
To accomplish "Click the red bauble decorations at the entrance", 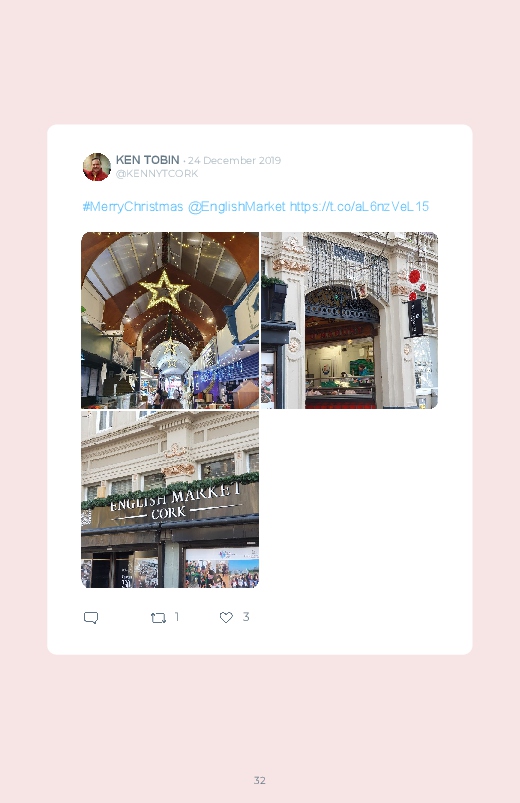I will pyautogui.click(x=416, y=285).
